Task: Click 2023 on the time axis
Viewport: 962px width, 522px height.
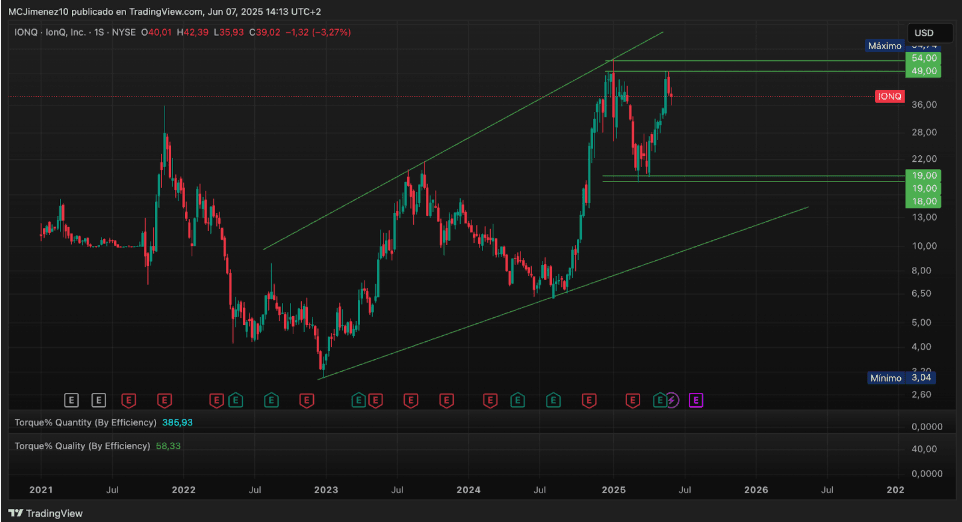Action: point(327,490)
